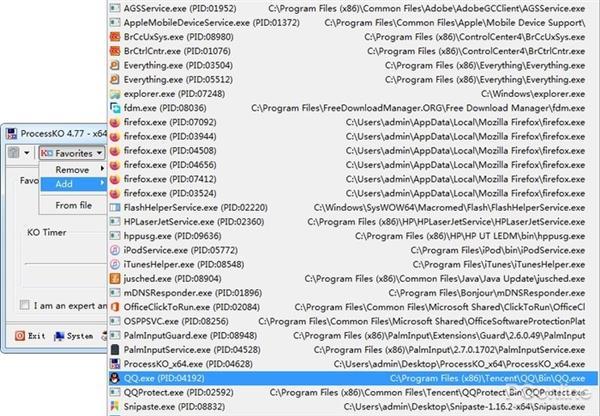Screen dimensions: 600x416
Task: Click the AppleMobileDeviceService.exe icon
Action: tap(115, 23)
